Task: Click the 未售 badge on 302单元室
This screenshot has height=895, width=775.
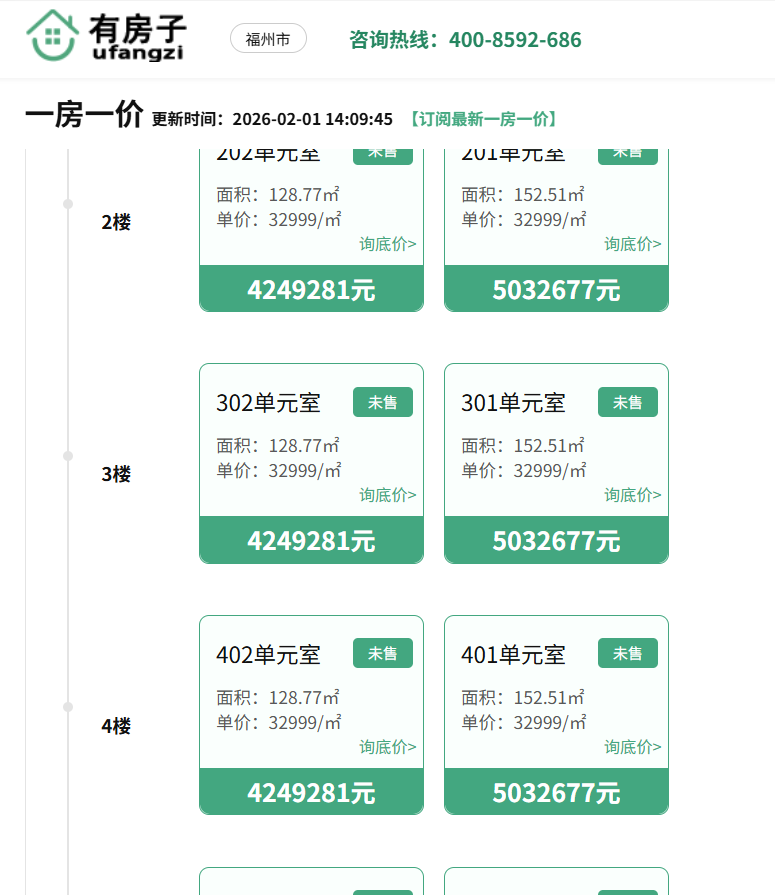Action: click(382, 402)
